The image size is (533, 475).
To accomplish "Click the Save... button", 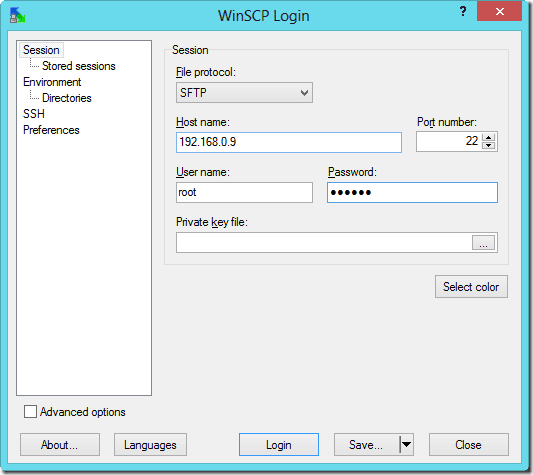I will [x=366, y=444].
